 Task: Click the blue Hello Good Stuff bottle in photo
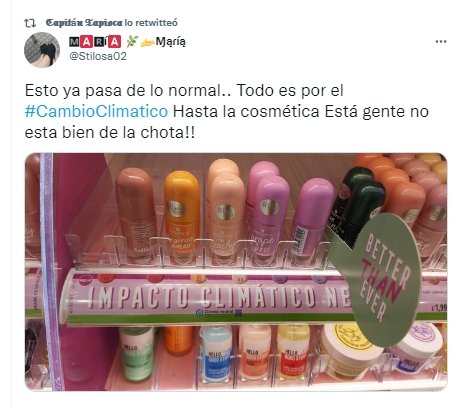pyautogui.click(x=216, y=353)
